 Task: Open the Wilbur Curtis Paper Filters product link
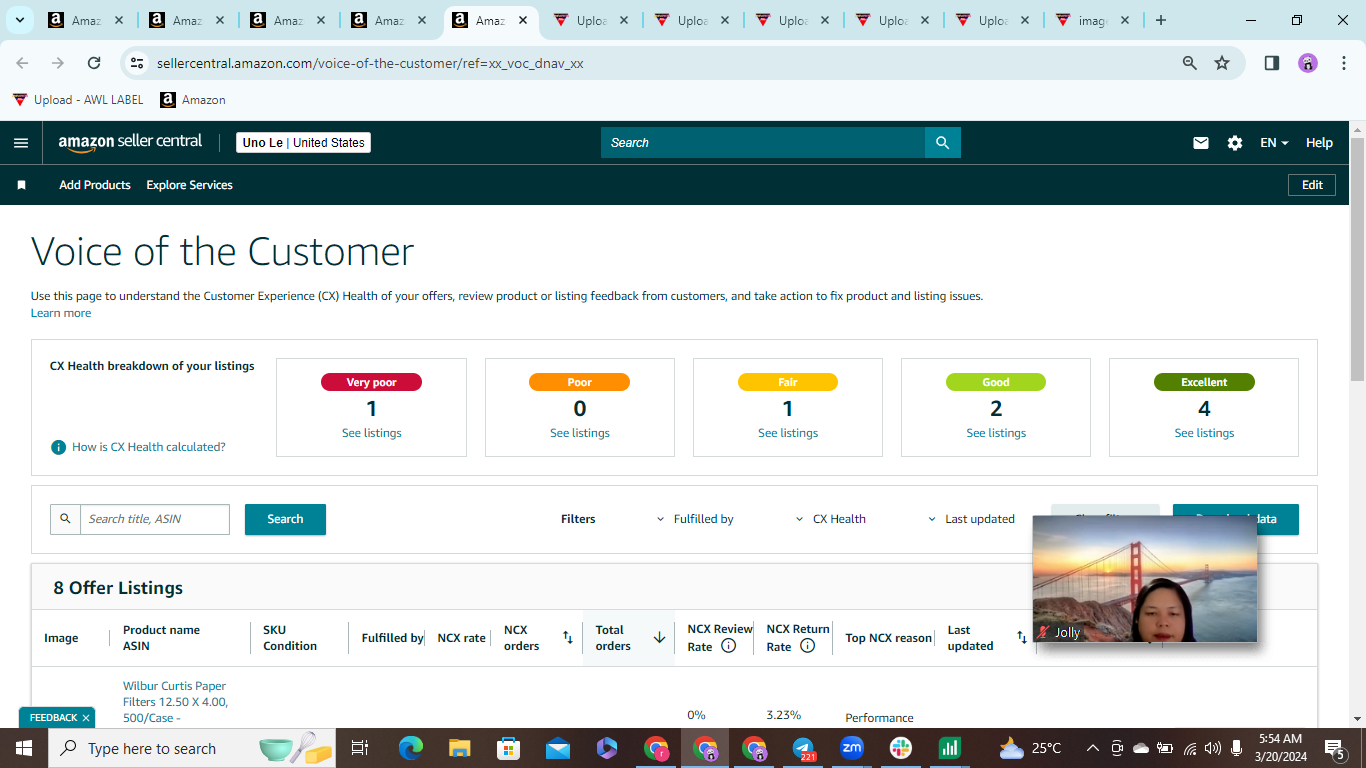coord(175,702)
